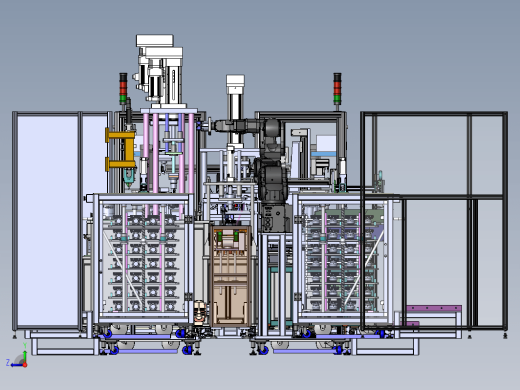Click the red origin ball of the triad

point(25,365)
